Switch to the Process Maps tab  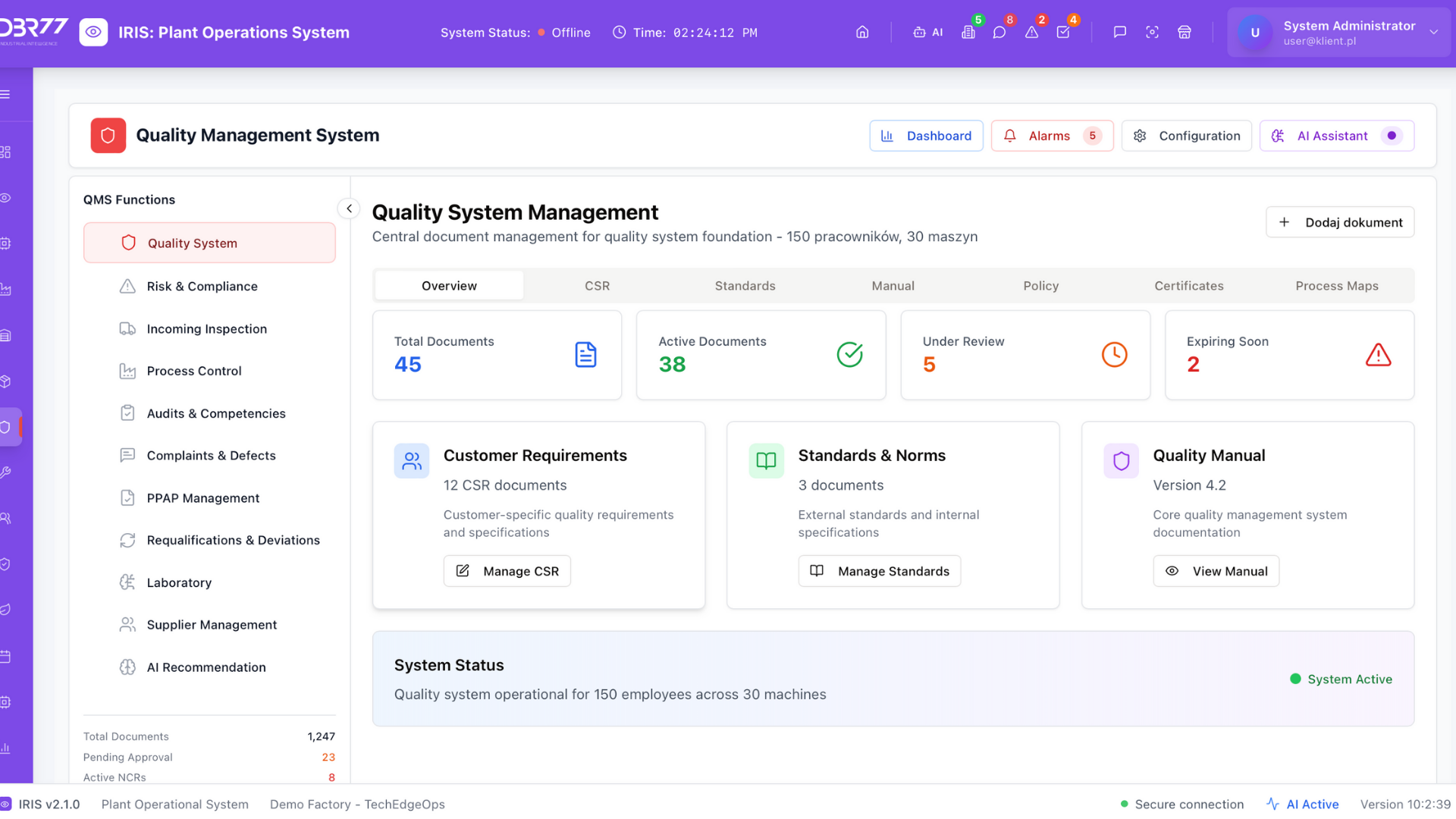pyautogui.click(x=1336, y=286)
